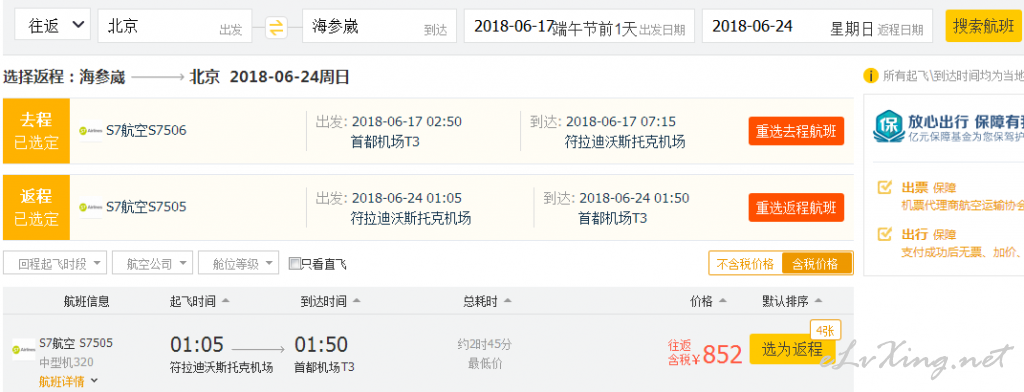Screen dimensions: 1024x392
Task: Sort results by 起飞时间 column
Action: (199, 301)
